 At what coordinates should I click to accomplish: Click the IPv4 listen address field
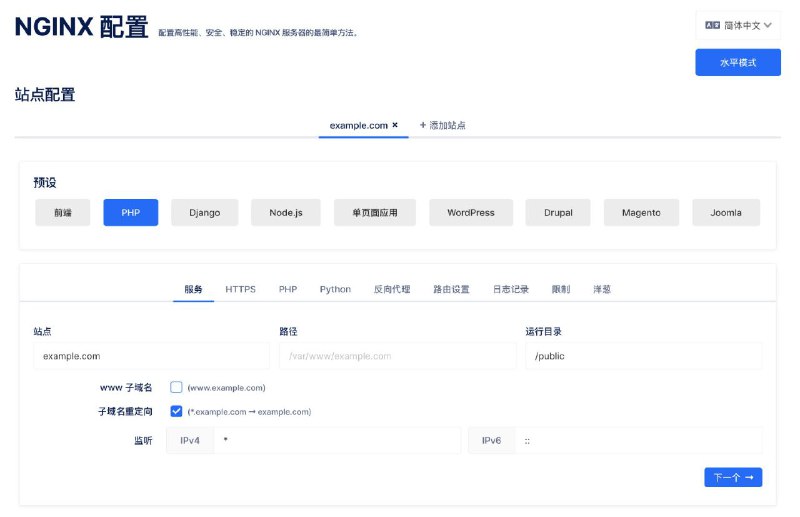pyautogui.click(x=337, y=440)
